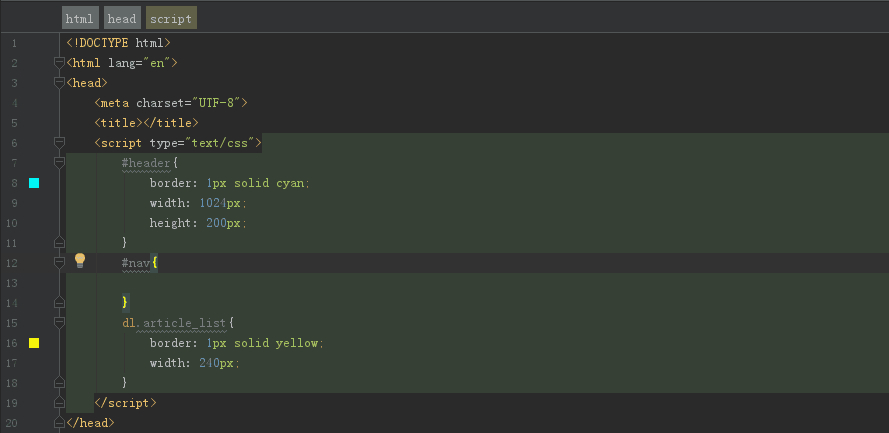Image resolution: width=889 pixels, height=433 pixels.
Task: Click the cyan color preview in gutter
Action: (34, 183)
